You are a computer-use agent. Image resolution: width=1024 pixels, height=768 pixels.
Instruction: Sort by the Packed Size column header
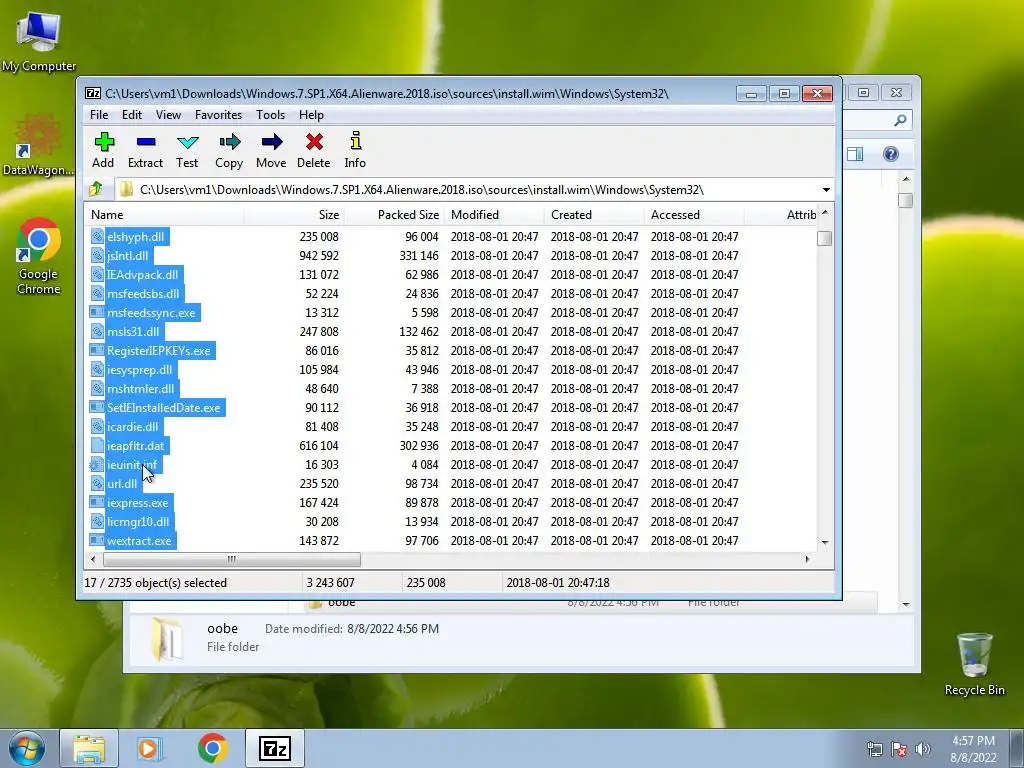[x=394, y=215]
